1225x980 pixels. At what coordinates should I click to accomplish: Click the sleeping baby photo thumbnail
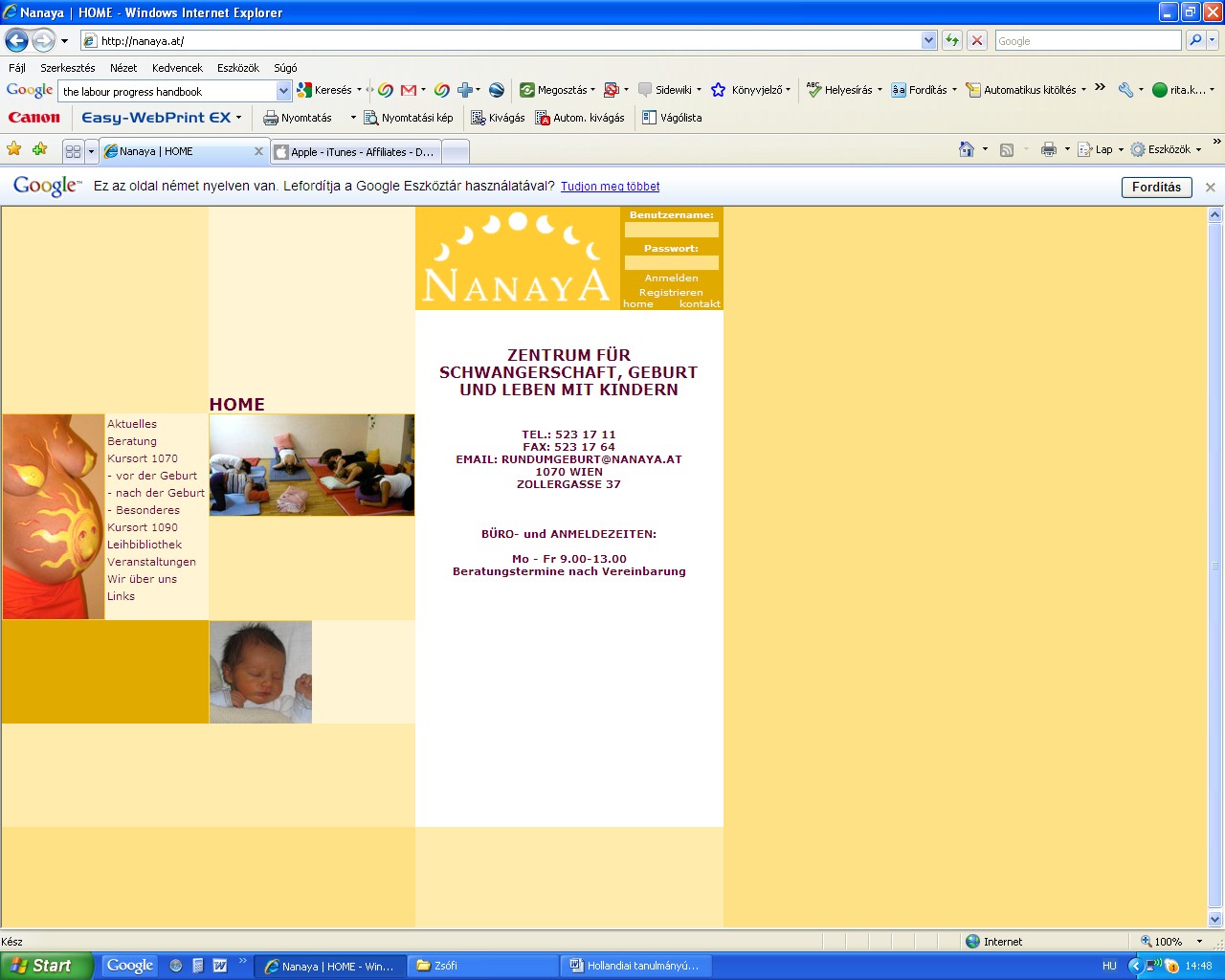tap(260, 672)
